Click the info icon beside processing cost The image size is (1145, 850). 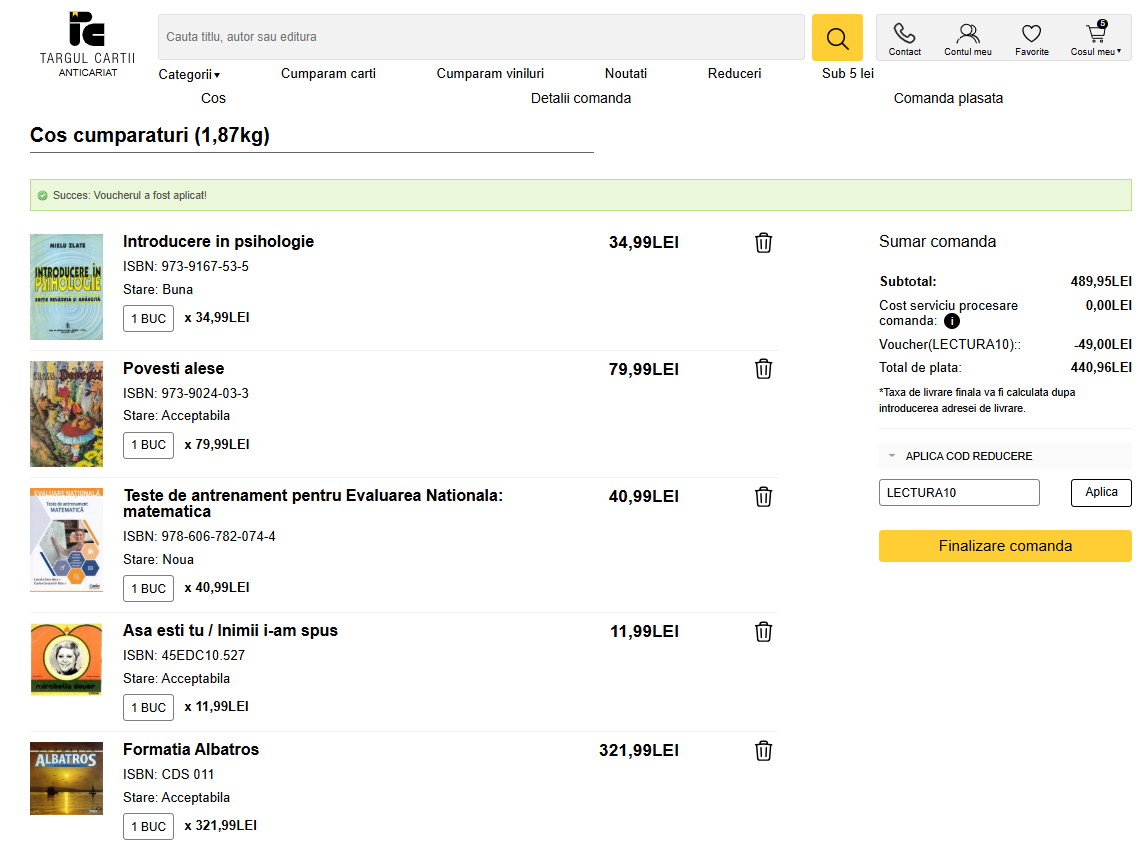(x=951, y=321)
